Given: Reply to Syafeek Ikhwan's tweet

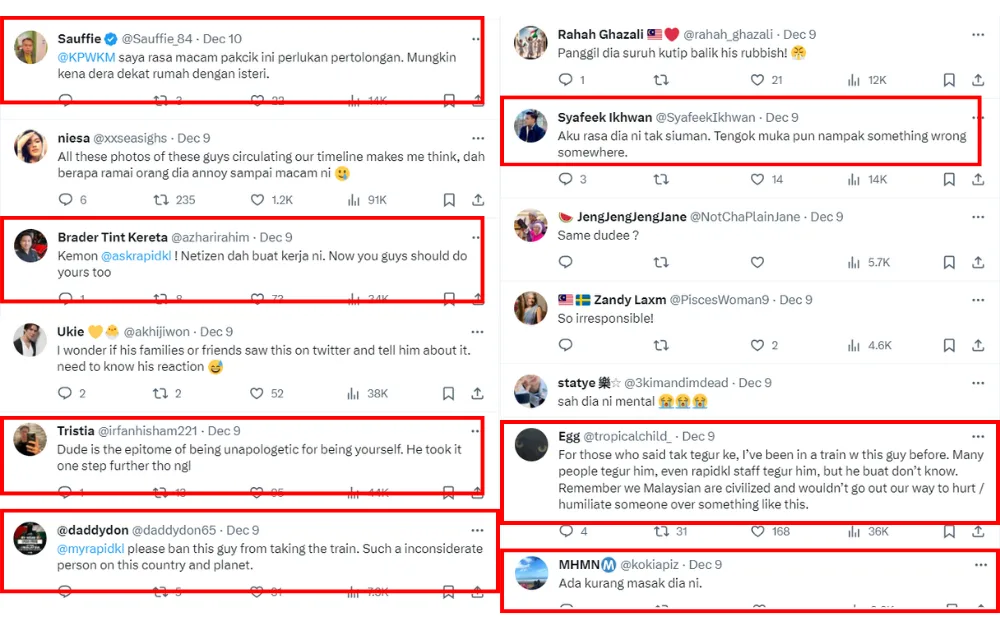Looking at the screenshot, I should (x=565, y=180).
